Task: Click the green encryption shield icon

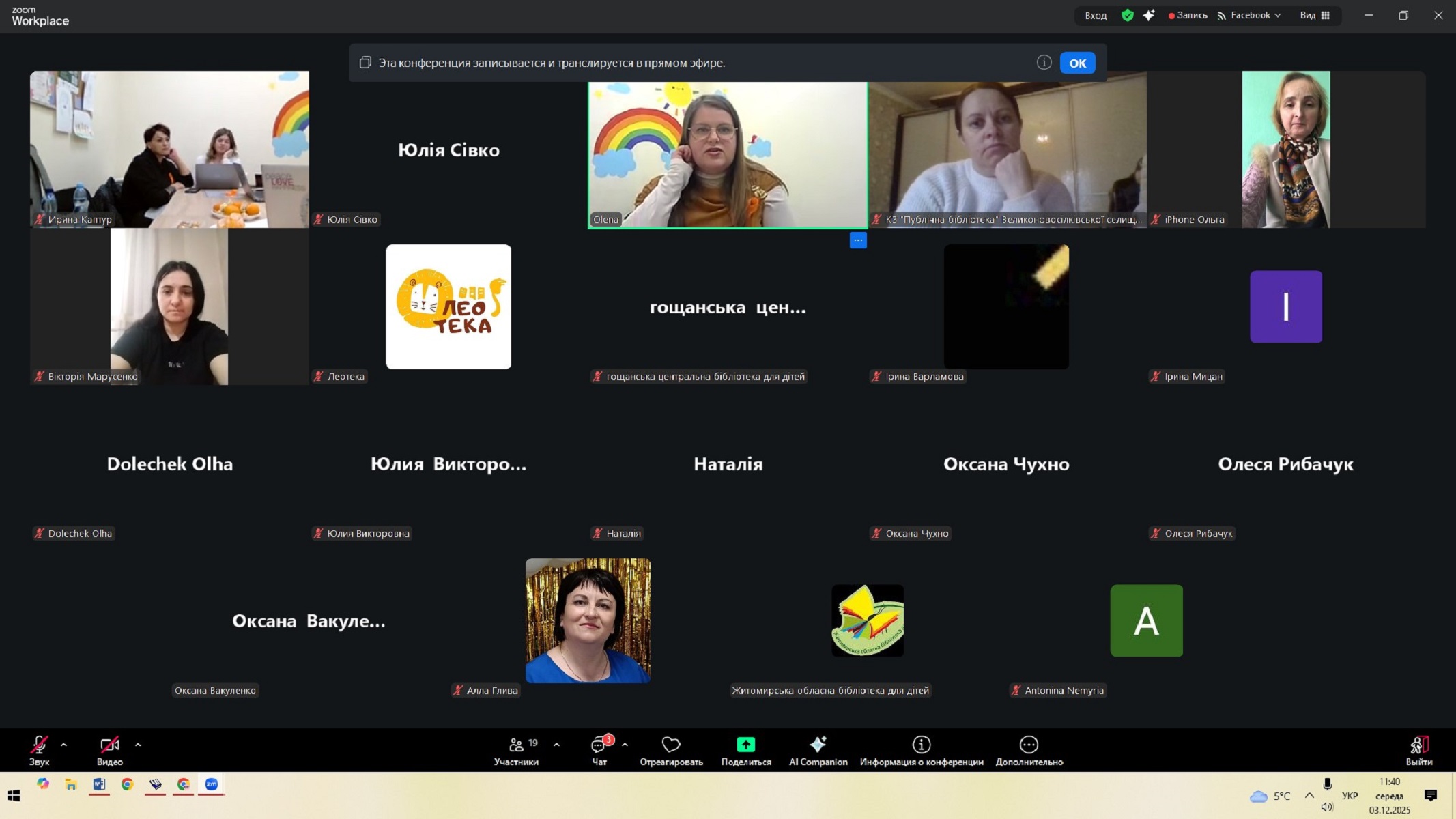Action: [1128, 15]
